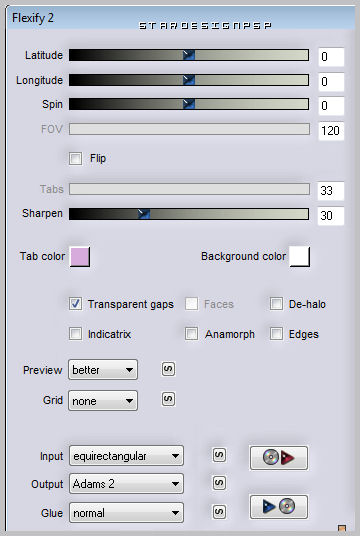Click the Latitude value field
360x536 pixels.
point(331,57)
